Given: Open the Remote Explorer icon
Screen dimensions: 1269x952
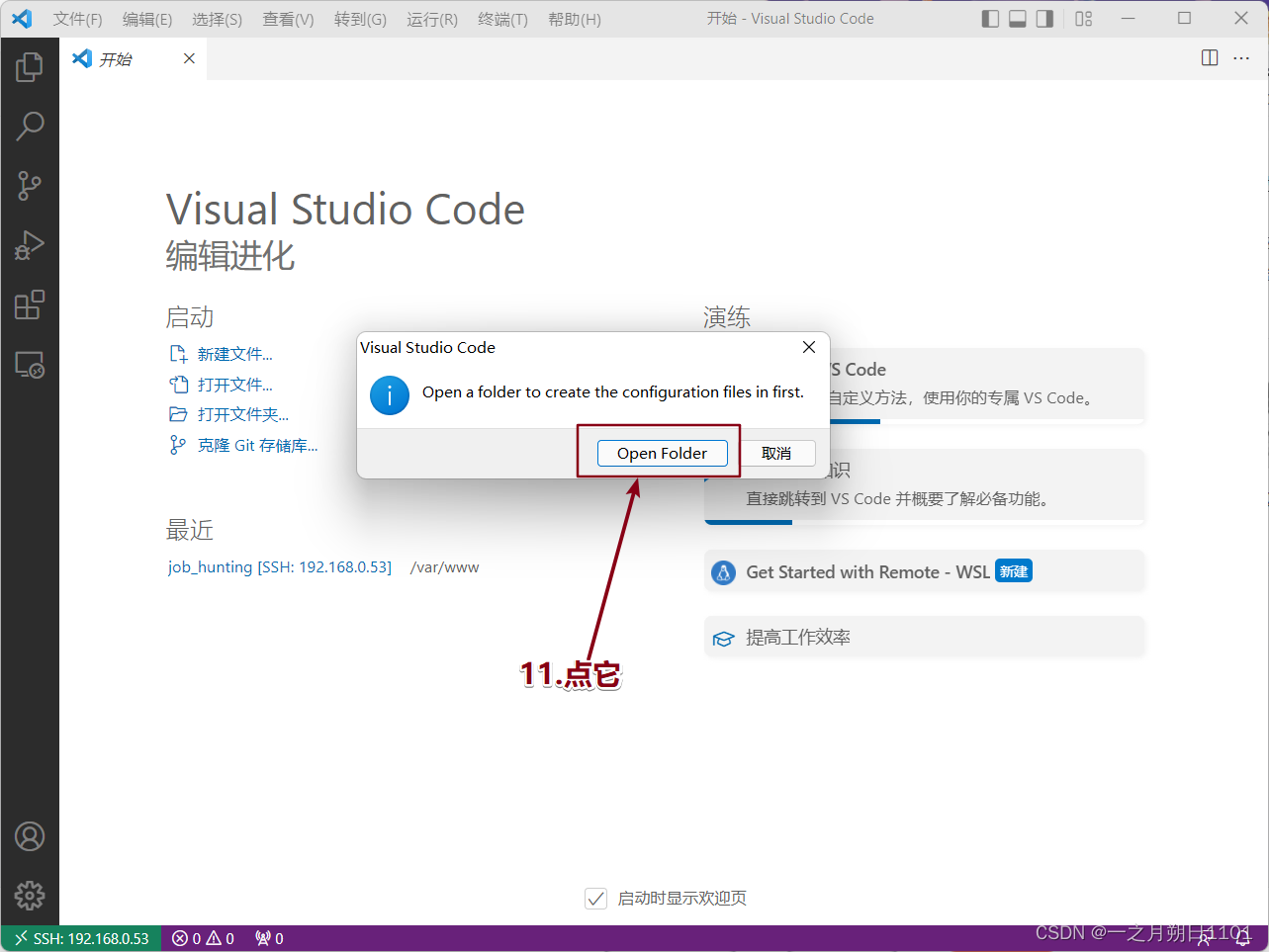Looking at the screenshot, I should click(x=30, y=365).
